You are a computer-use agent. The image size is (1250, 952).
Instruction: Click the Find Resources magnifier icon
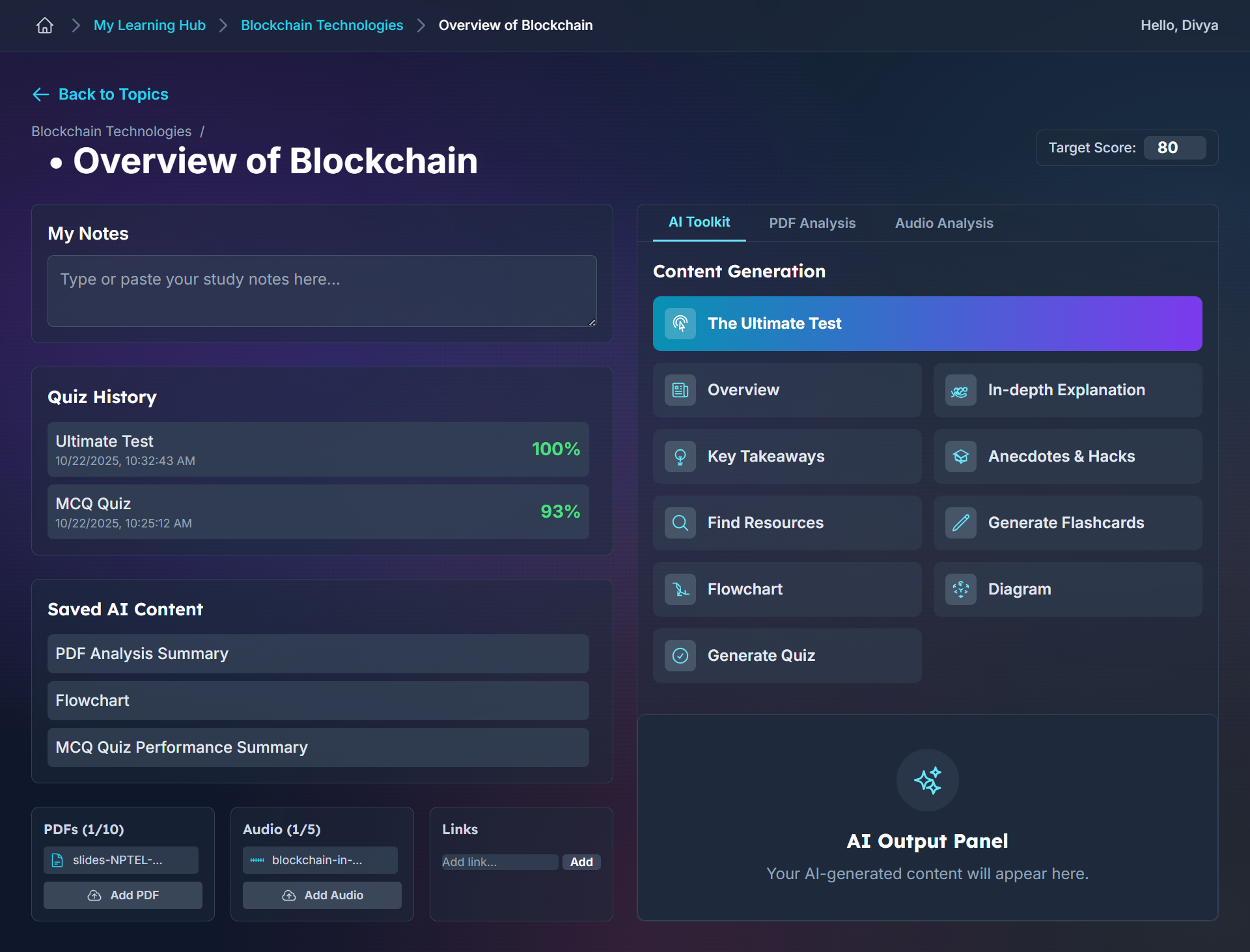pos(680,523)
